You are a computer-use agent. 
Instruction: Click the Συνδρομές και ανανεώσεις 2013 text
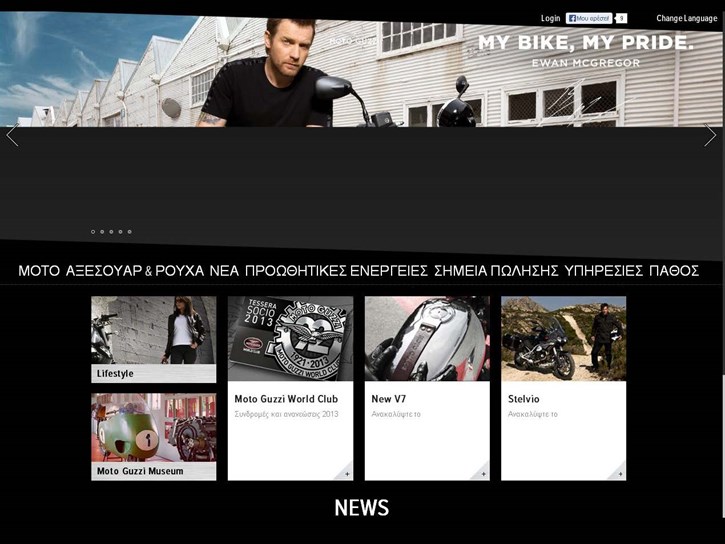pyautogui.click(x=286, y=414)
